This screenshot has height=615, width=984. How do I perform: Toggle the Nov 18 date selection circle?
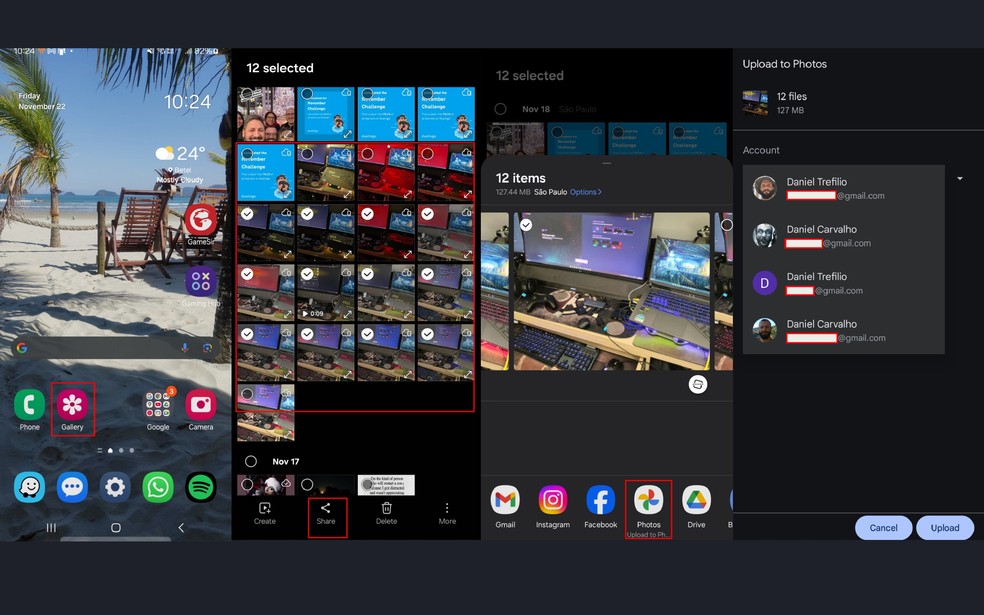point(500,109)
